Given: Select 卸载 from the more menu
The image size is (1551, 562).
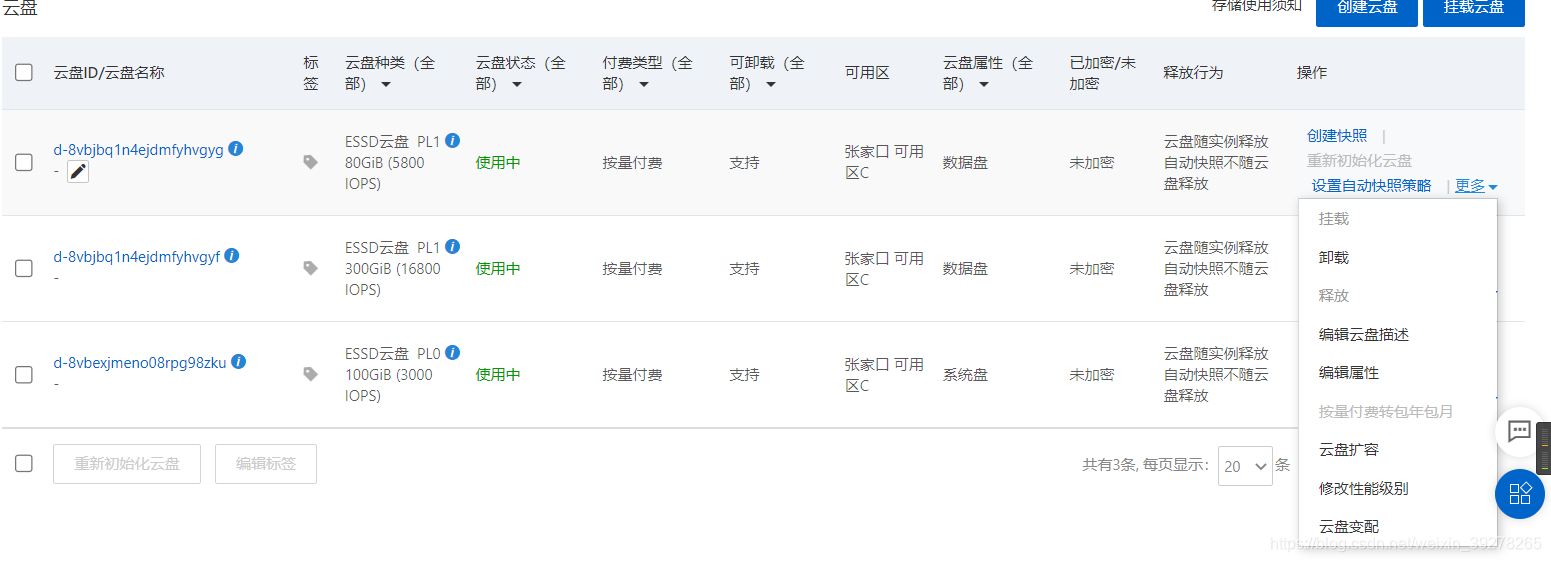Looking at the screenshot, I should click(1334, 257).
